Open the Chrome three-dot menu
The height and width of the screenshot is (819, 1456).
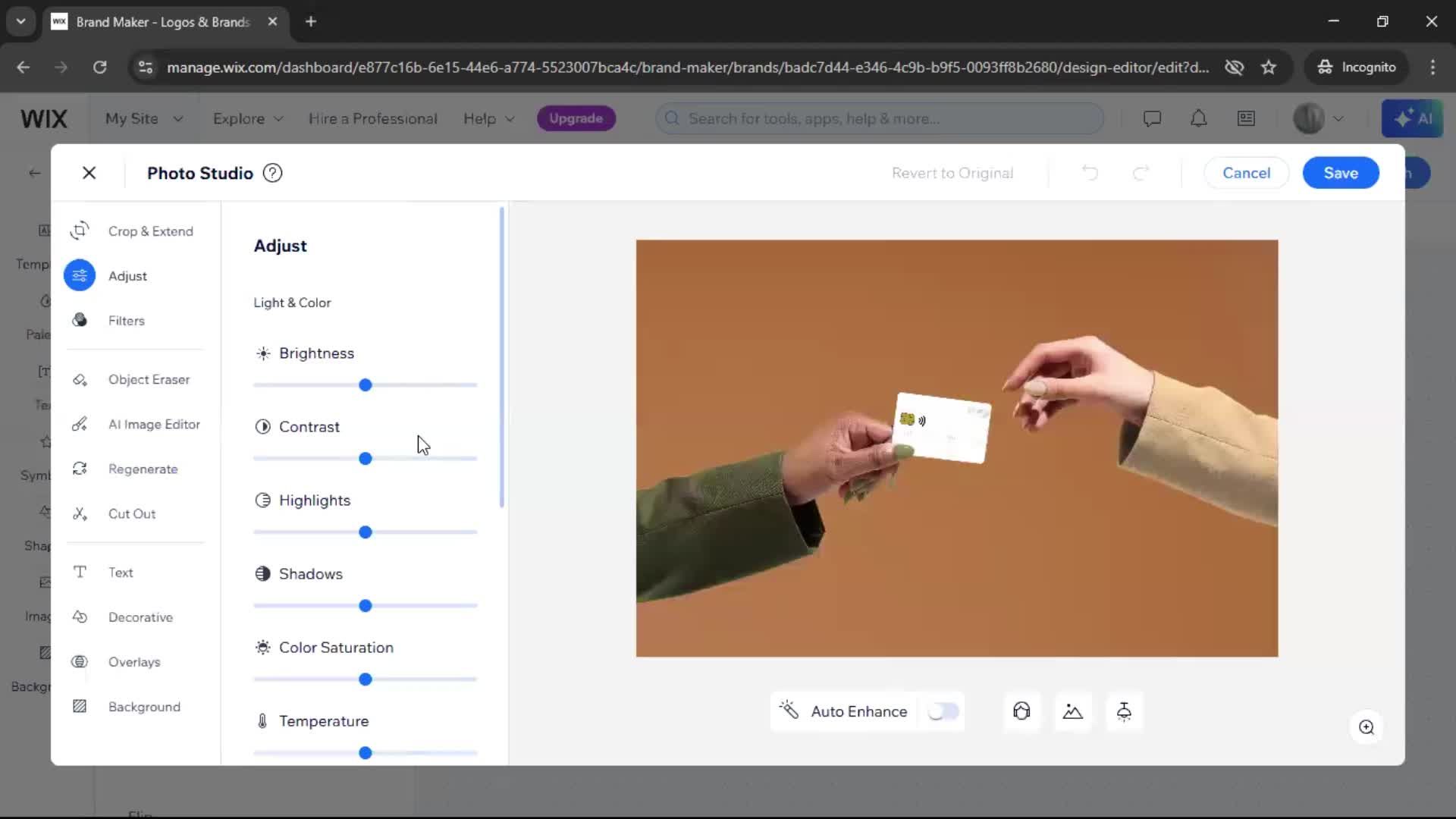coord(1432,67)
